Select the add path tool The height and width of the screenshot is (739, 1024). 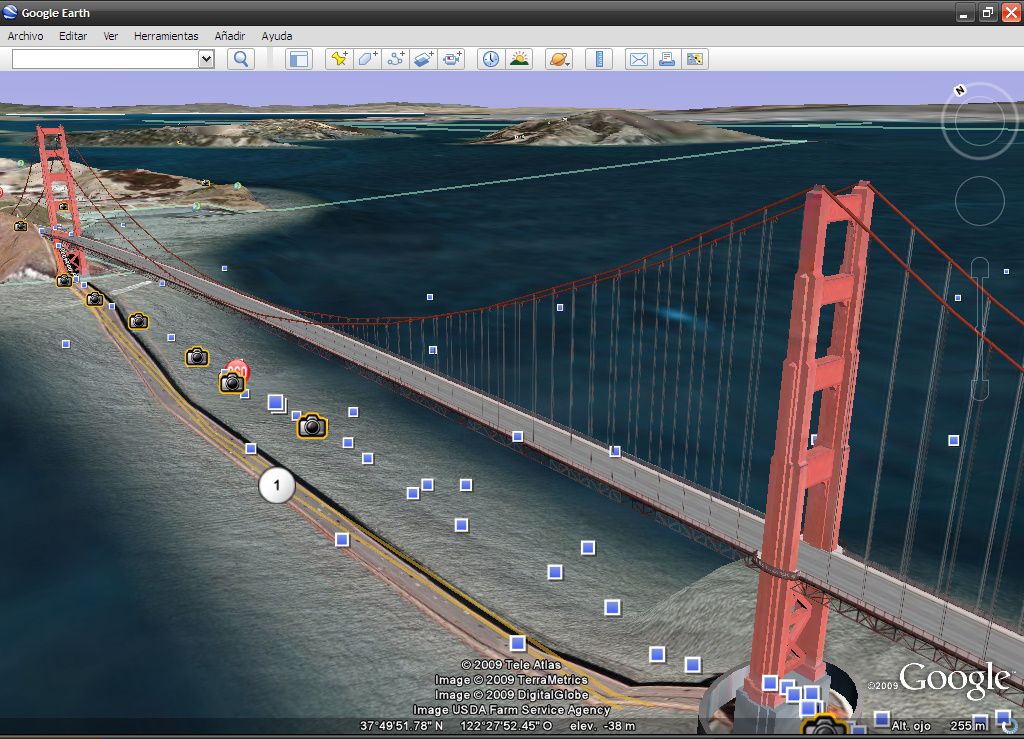click(x=395, y=59)
